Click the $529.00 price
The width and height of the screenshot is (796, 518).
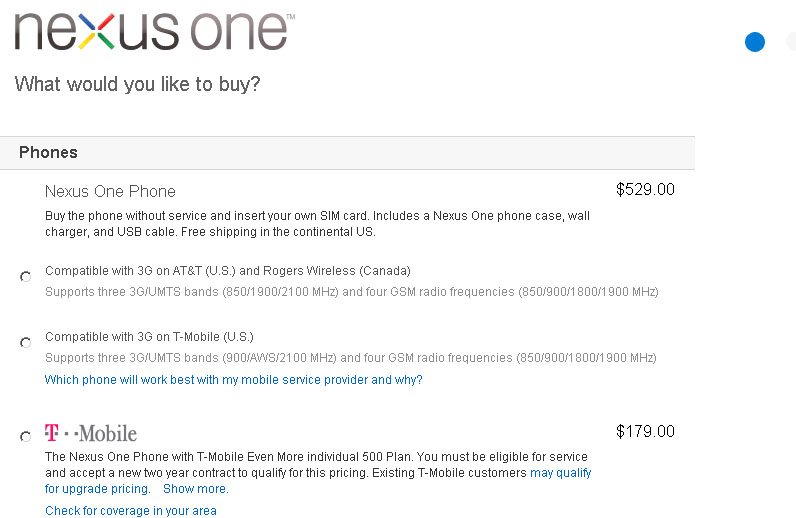(645, 189)
